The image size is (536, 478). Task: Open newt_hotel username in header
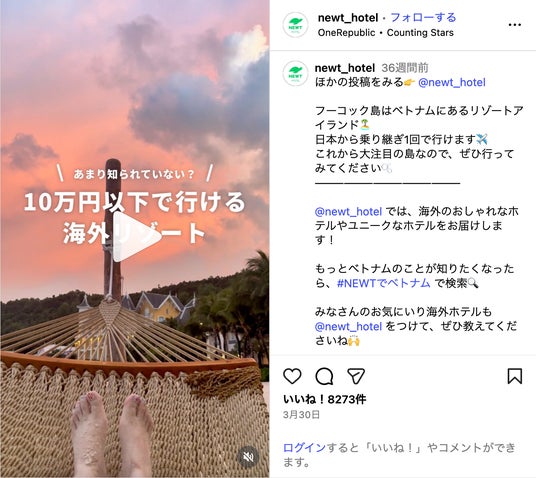pos(348,18)
